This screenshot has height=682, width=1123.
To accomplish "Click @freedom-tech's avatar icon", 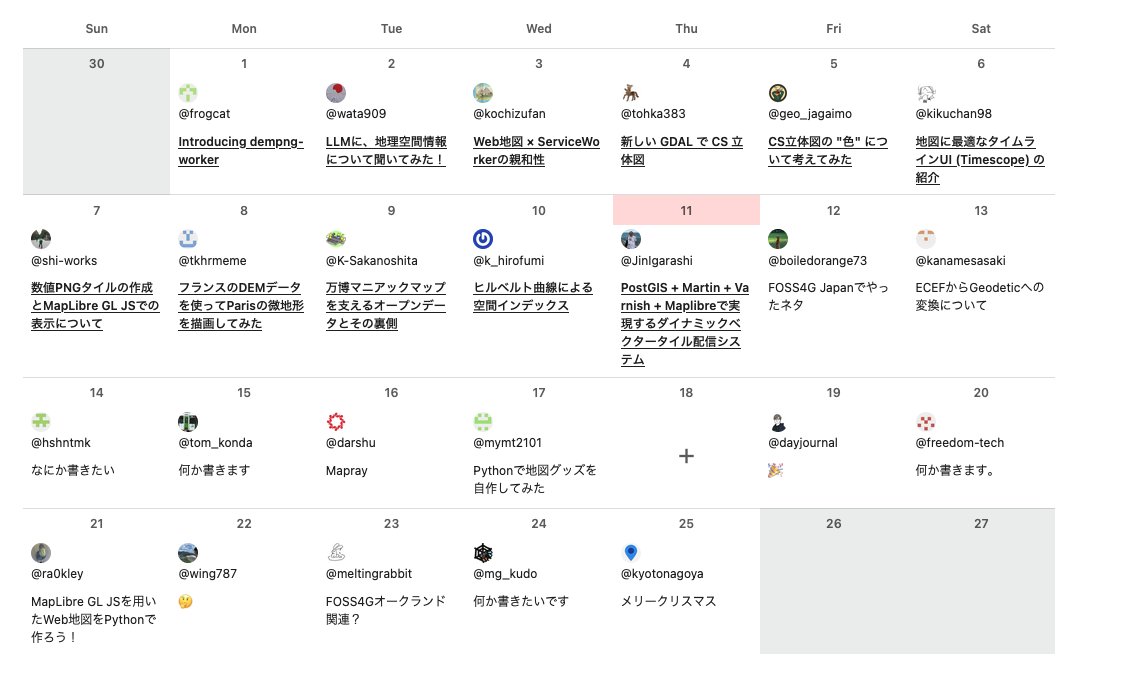I will (x=925, y=421).
